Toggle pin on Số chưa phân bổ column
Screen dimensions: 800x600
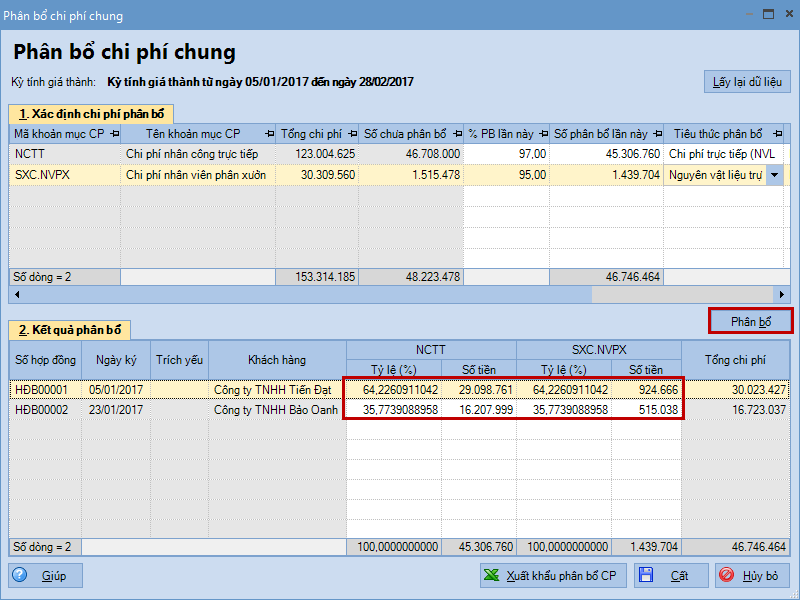coord(457,134)
